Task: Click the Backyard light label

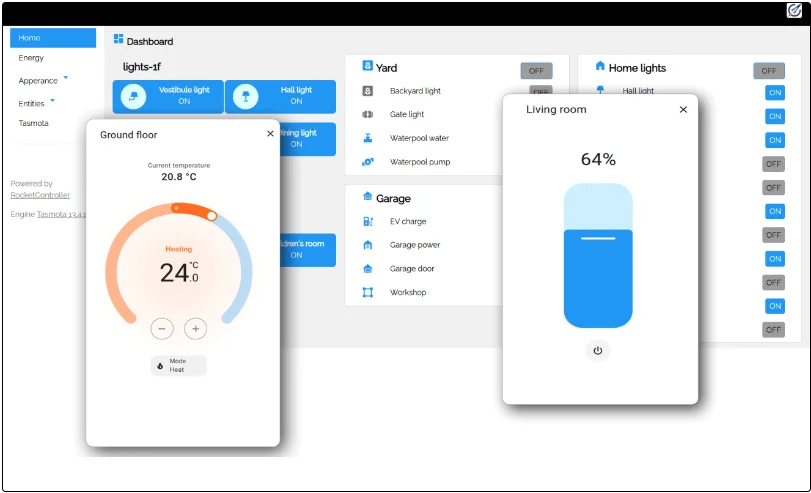Action: click(415, 91)
